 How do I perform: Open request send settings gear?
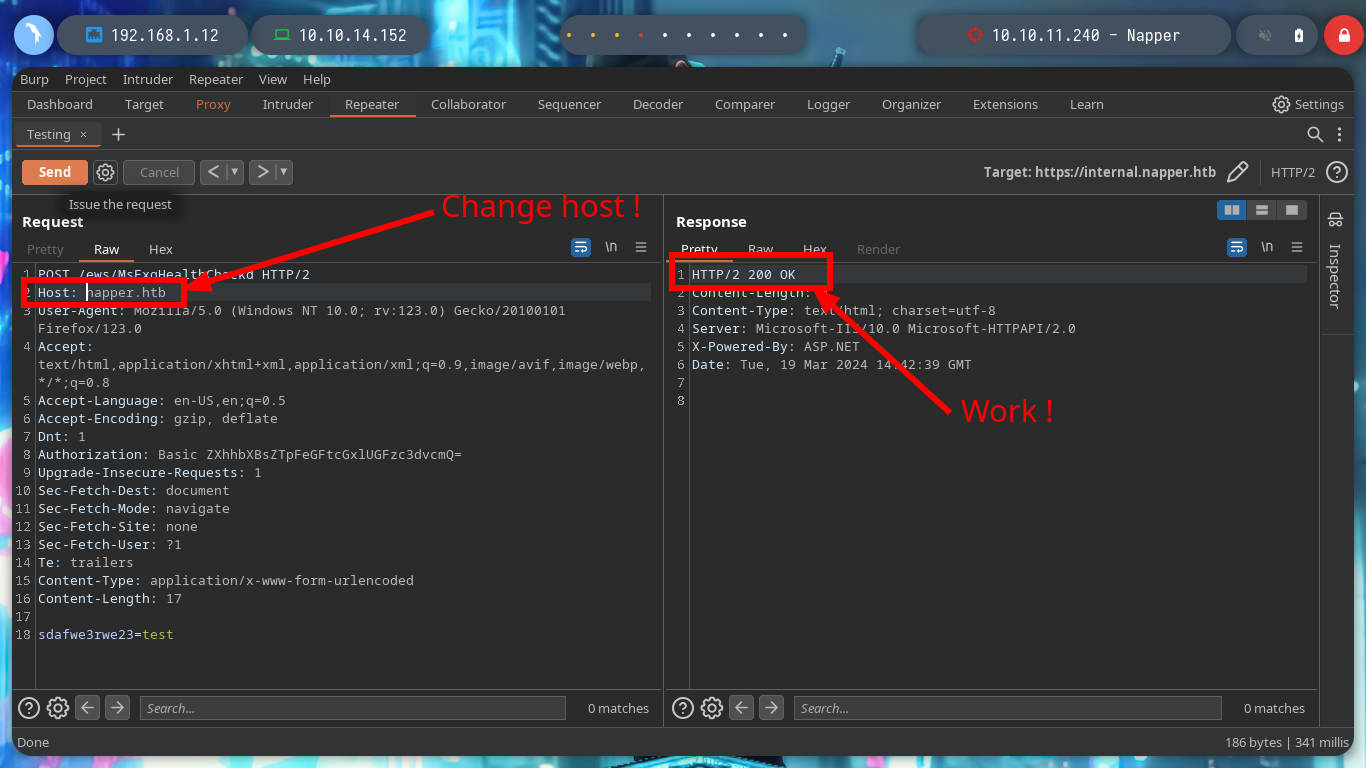pyautogui.click(x=106, y=172)
